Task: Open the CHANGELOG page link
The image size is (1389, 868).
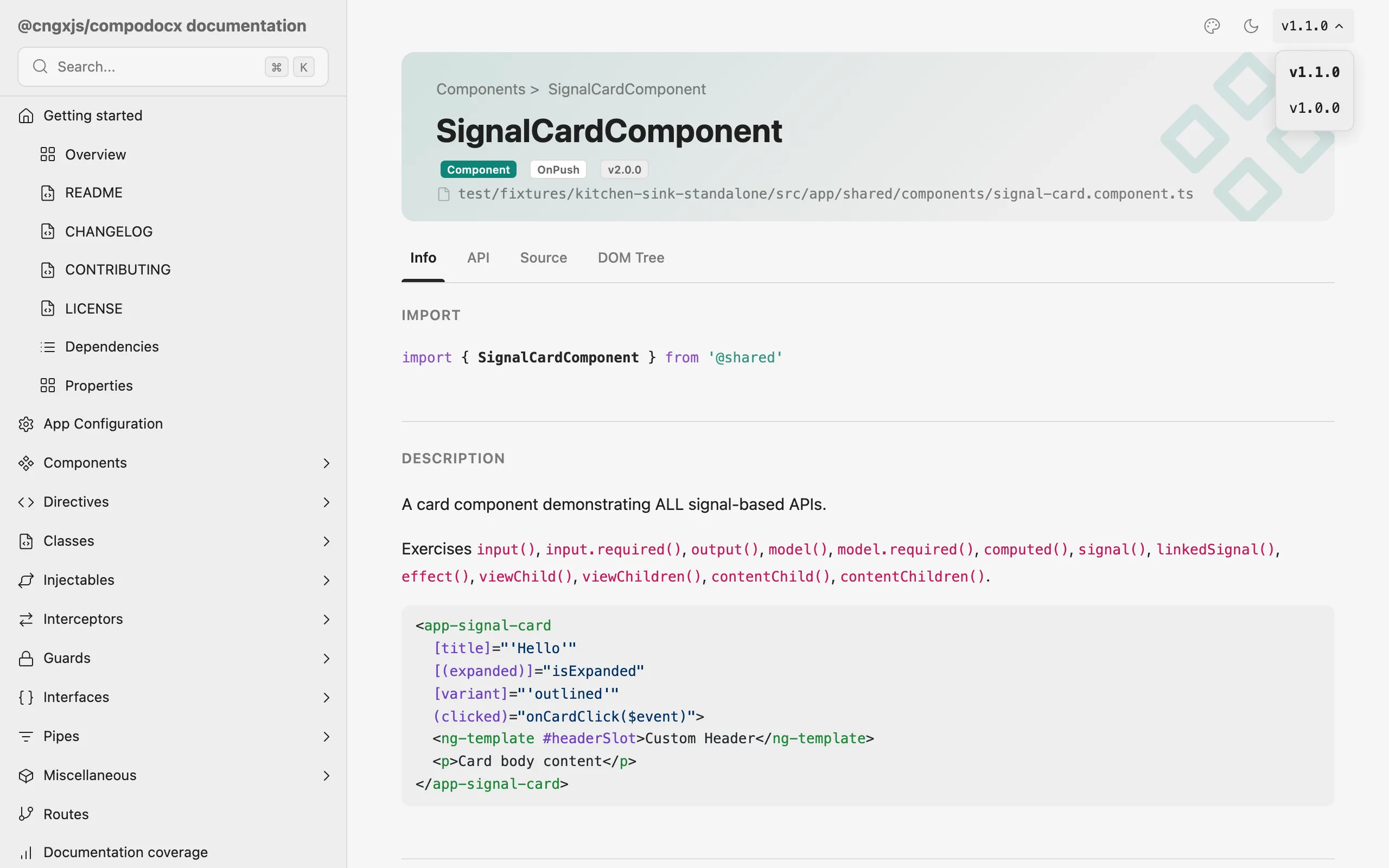Action: click(x=109, y=231)
